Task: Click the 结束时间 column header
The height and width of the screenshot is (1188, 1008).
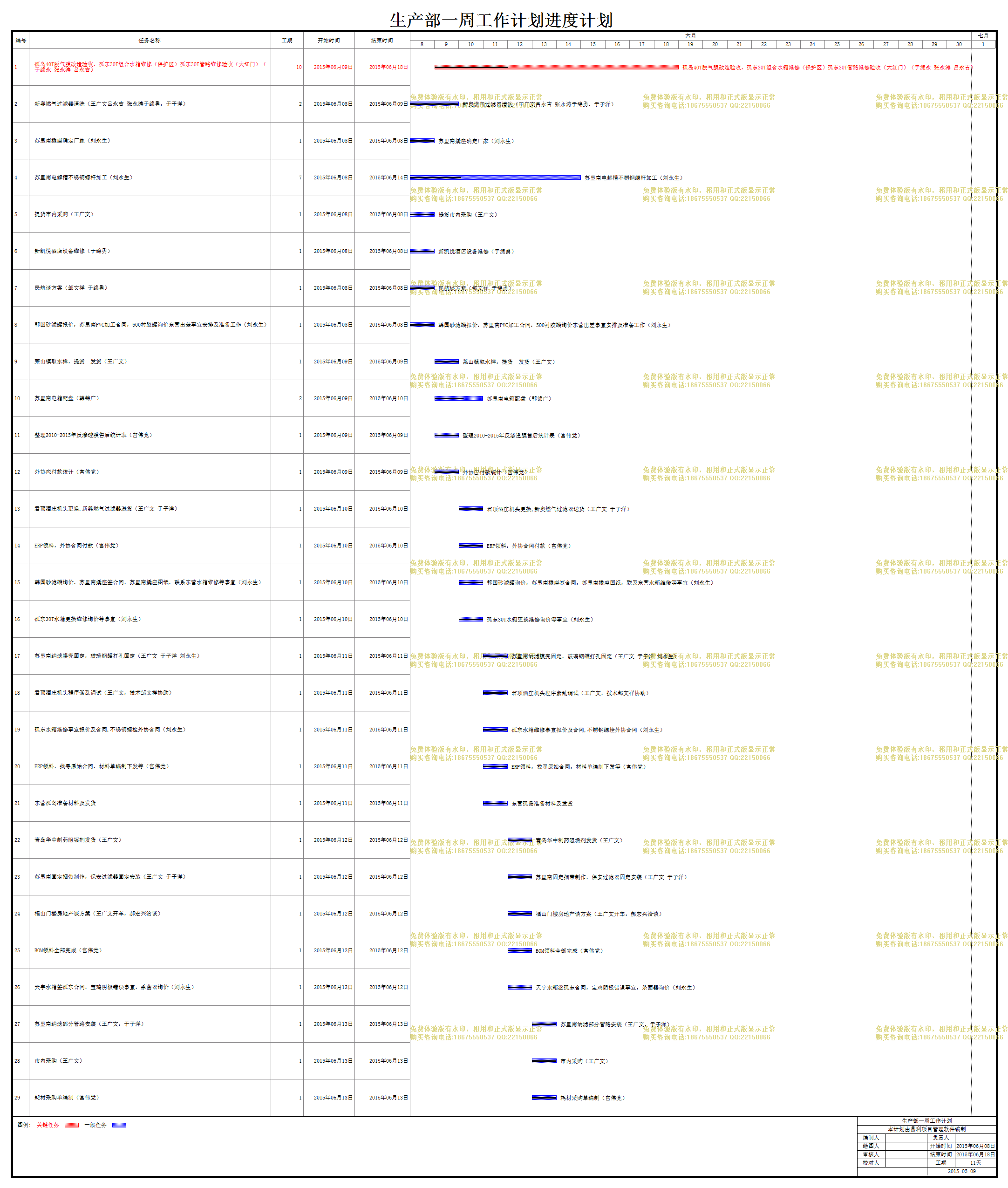Action: pyautogui.click(x=381, y=41)
